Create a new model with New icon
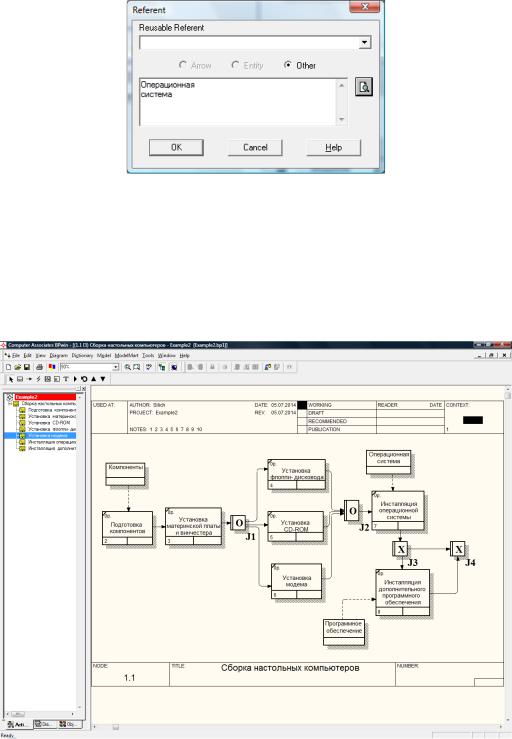The image size is (512, 739). (x=8, y=367)
